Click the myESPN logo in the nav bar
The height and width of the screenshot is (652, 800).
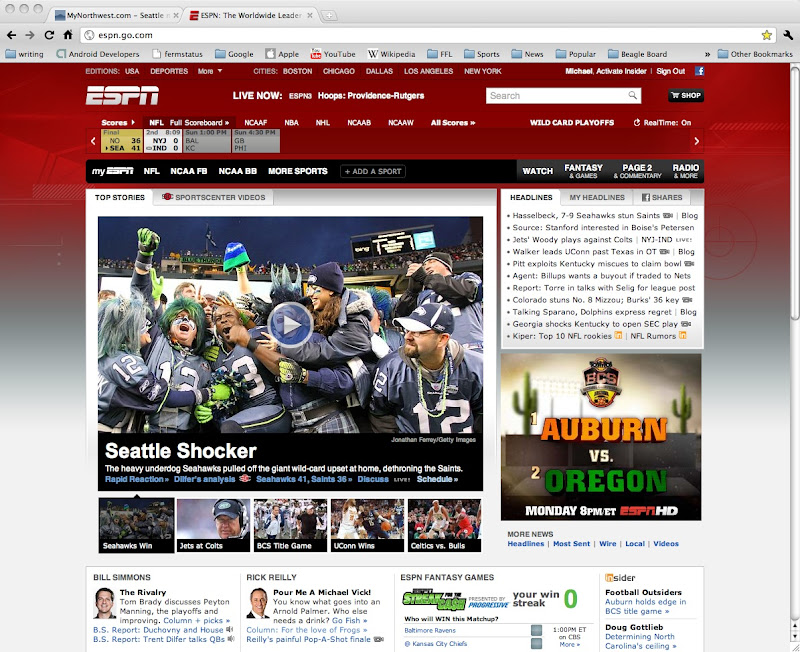click(113, 171)
